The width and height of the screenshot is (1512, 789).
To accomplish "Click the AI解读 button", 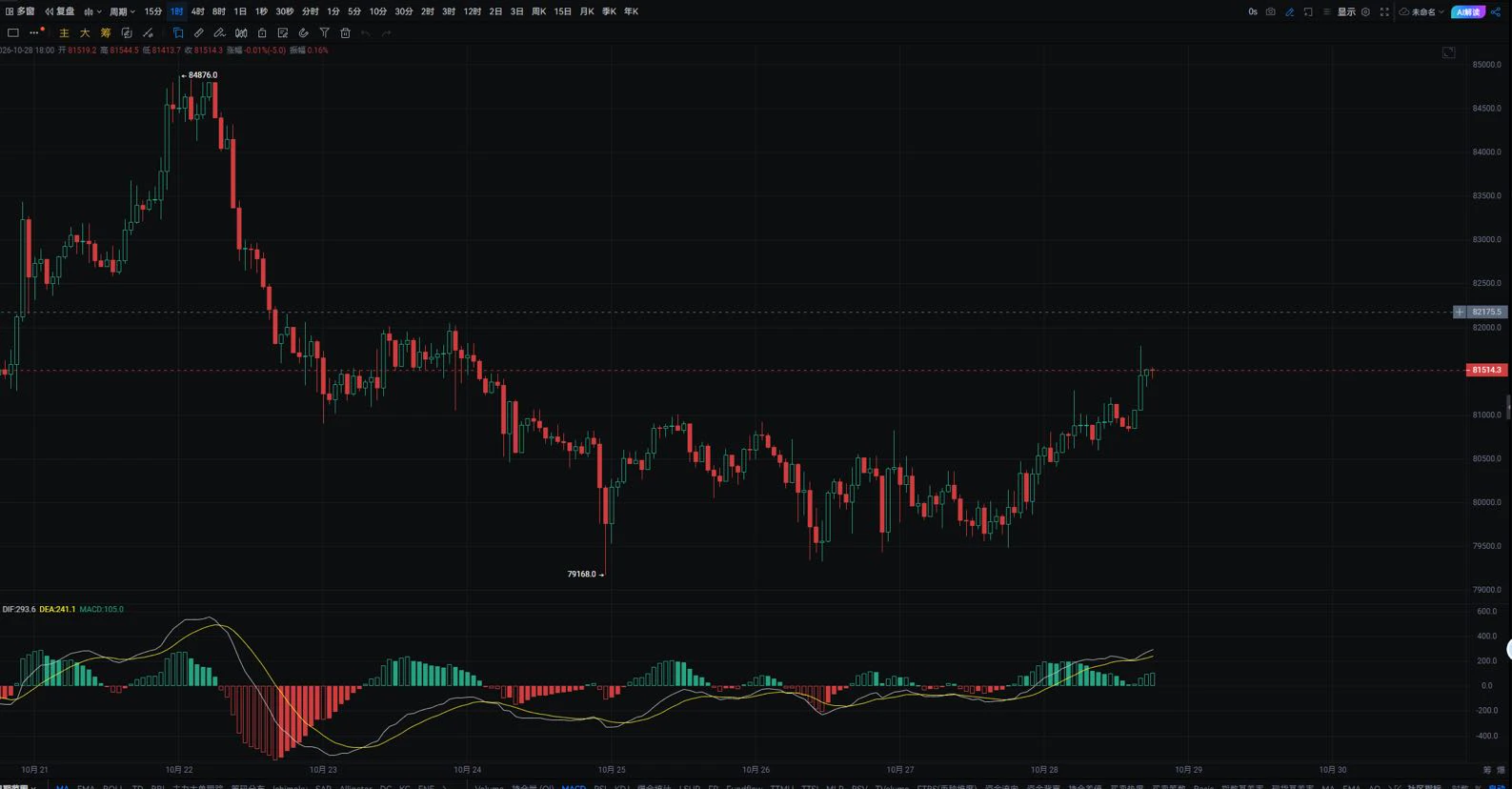I will 1468,11.
